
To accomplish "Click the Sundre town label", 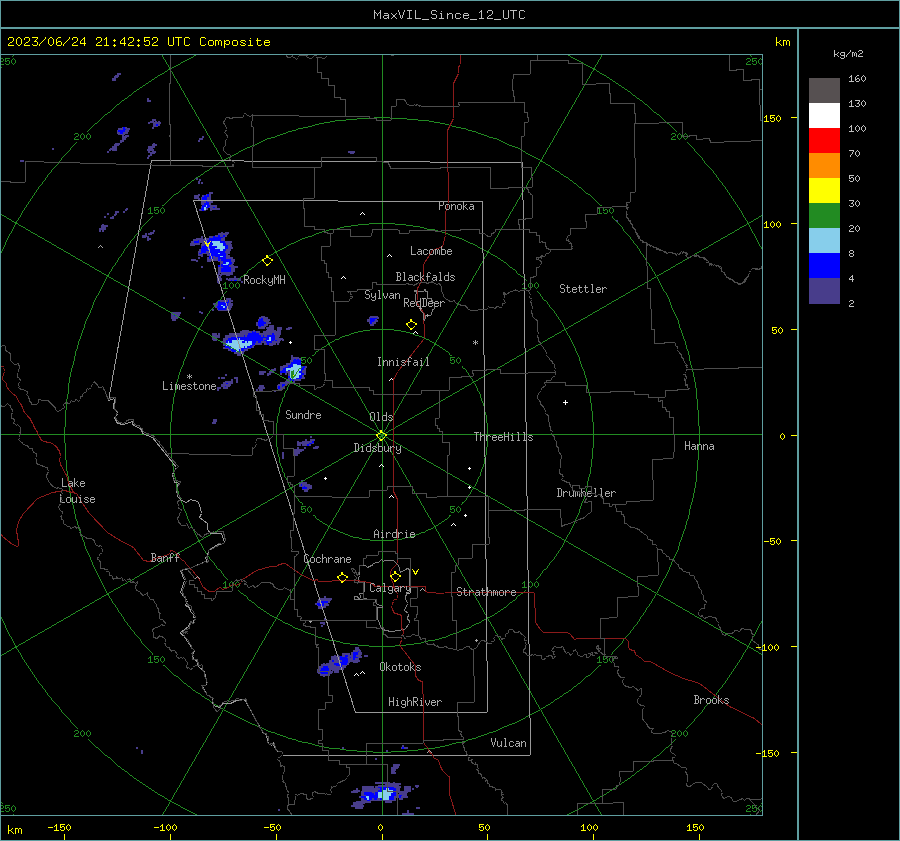I will pyautogui.click(x=303, y=415).
